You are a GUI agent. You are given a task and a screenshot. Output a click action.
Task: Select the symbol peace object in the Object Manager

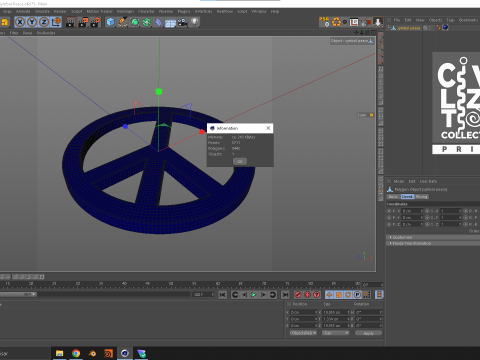coord(409,28)
